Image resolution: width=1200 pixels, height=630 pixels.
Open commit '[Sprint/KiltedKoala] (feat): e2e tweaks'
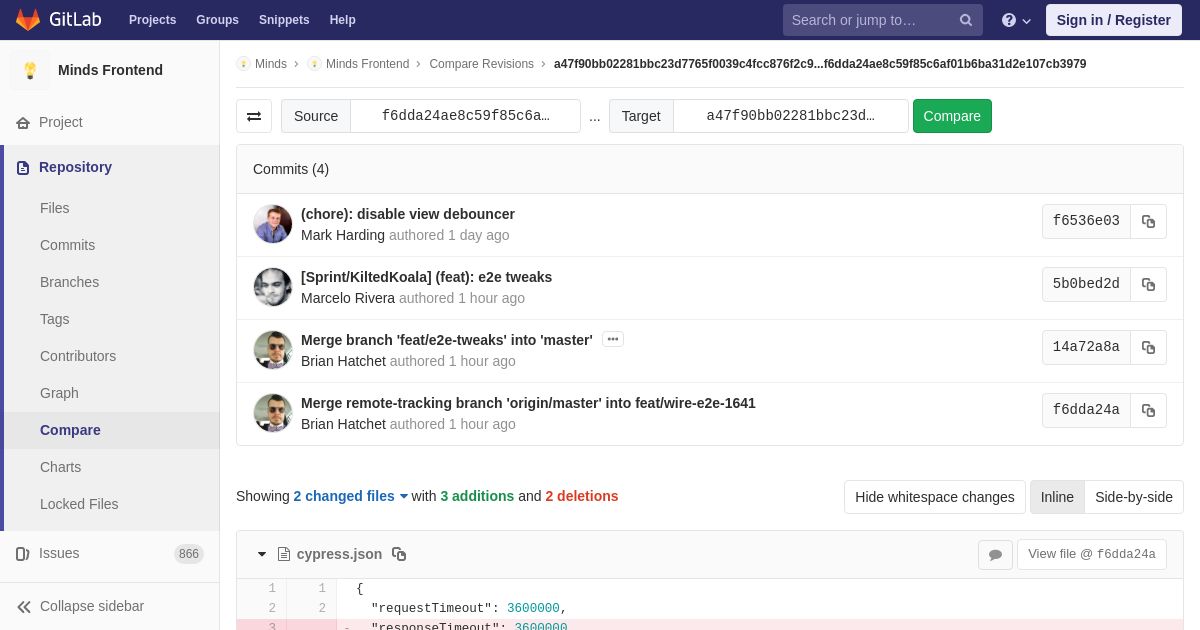(426, 277)
